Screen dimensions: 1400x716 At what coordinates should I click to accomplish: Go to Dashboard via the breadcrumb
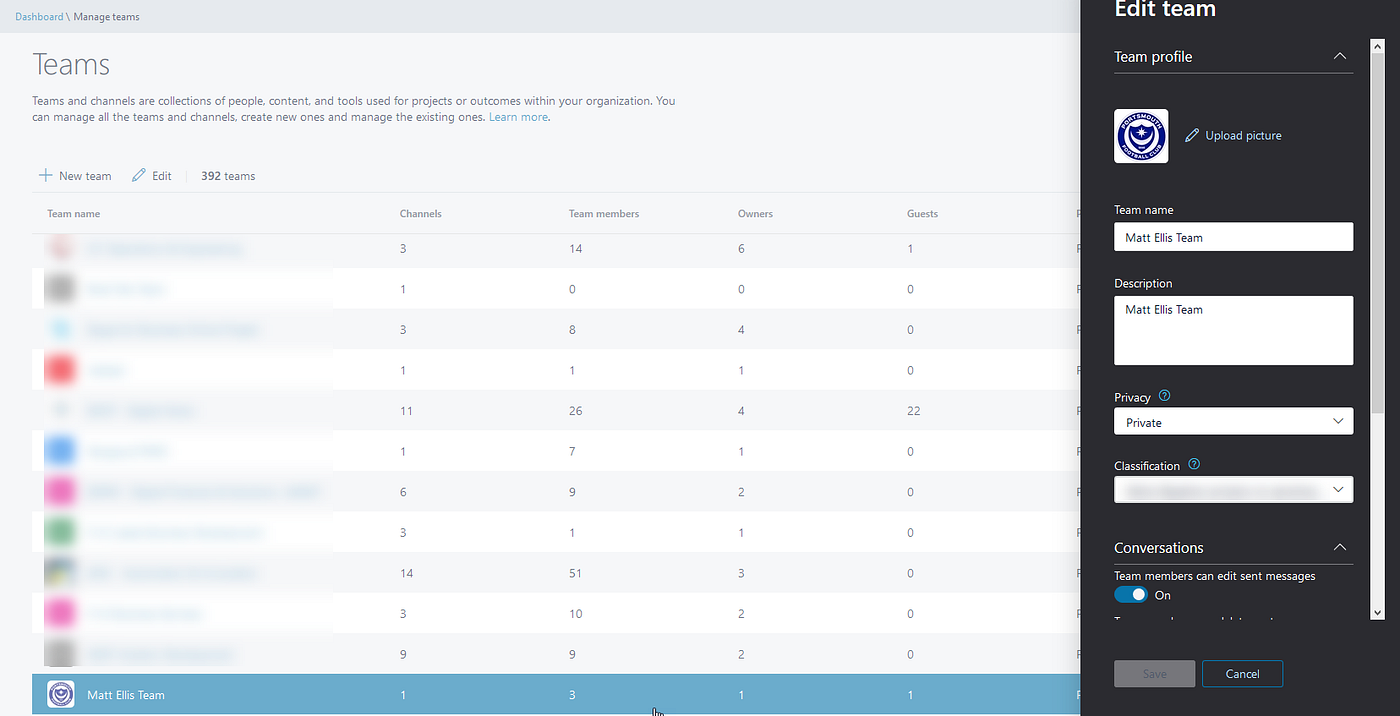point(39,17)
